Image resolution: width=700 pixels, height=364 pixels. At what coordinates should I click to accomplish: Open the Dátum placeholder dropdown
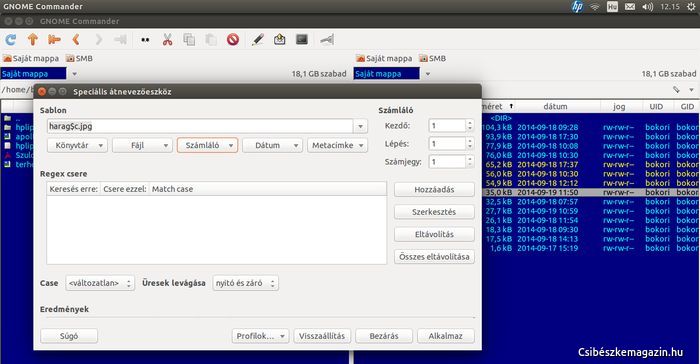click(272, 145)
